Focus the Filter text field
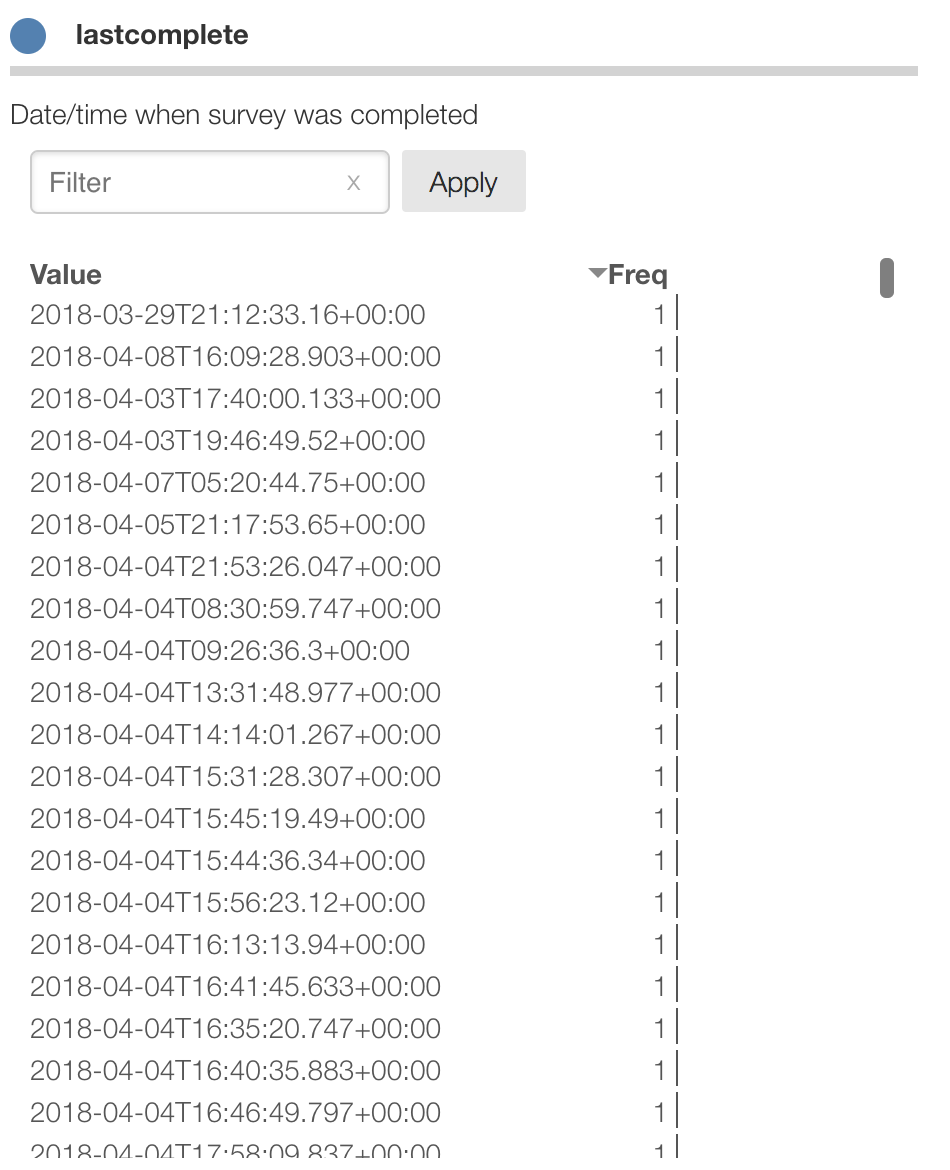950x1170 pixels. point(190,182)
